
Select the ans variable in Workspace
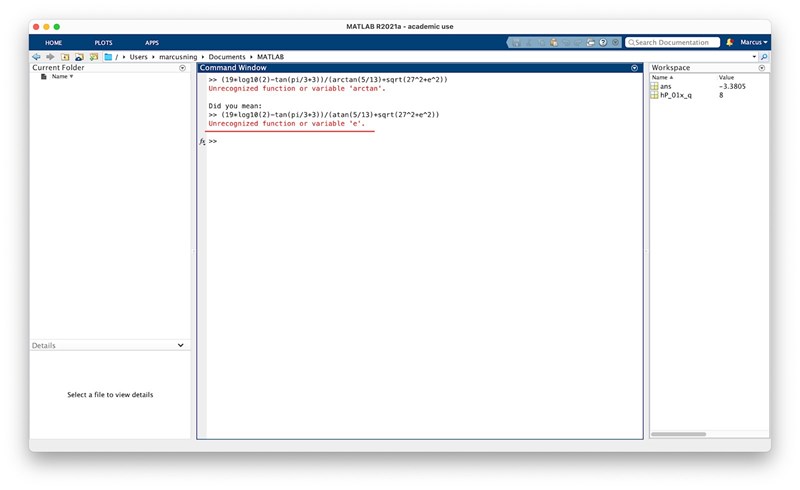coord(665,86)
